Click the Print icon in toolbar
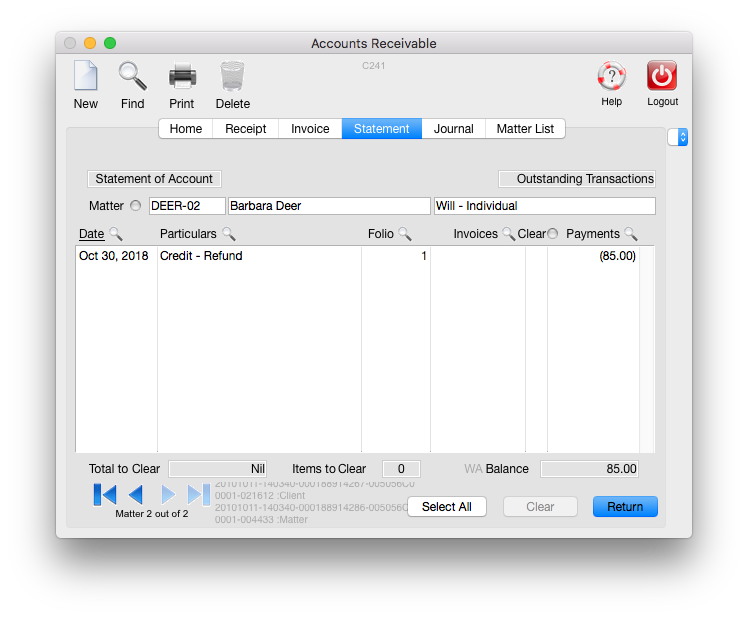Image resolution: width=748 pixels, height=618 pixels. pos(182,77)
